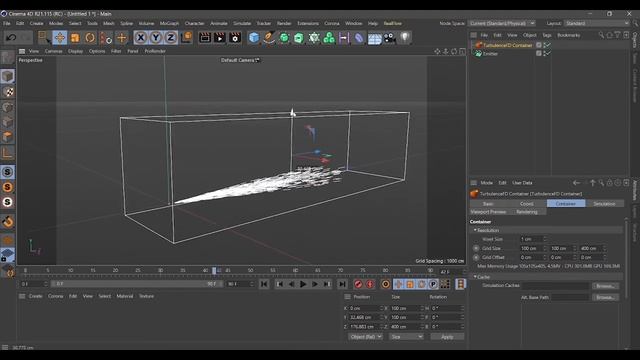Viewport: 640px width, 360px height.
Task: Toggle the Z axis lock
Action: pyautogui.click(x=171, y=38)
